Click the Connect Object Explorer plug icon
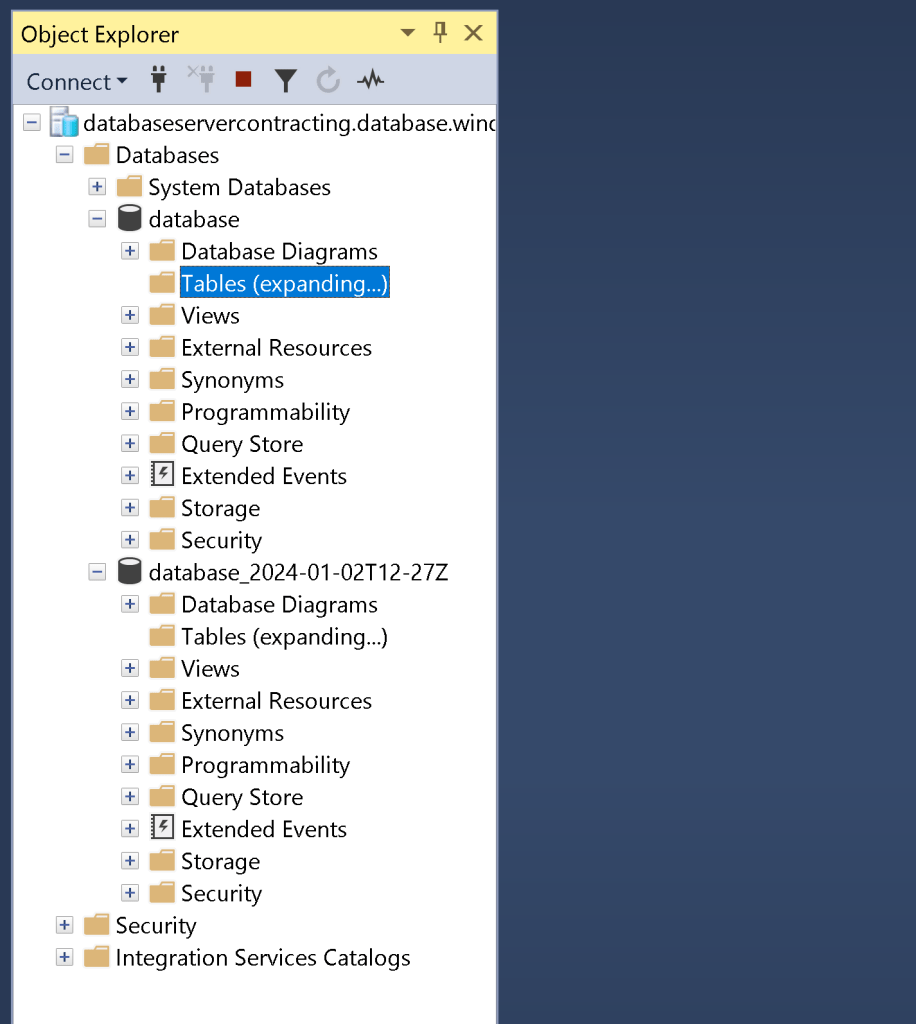 coord(159,80)
